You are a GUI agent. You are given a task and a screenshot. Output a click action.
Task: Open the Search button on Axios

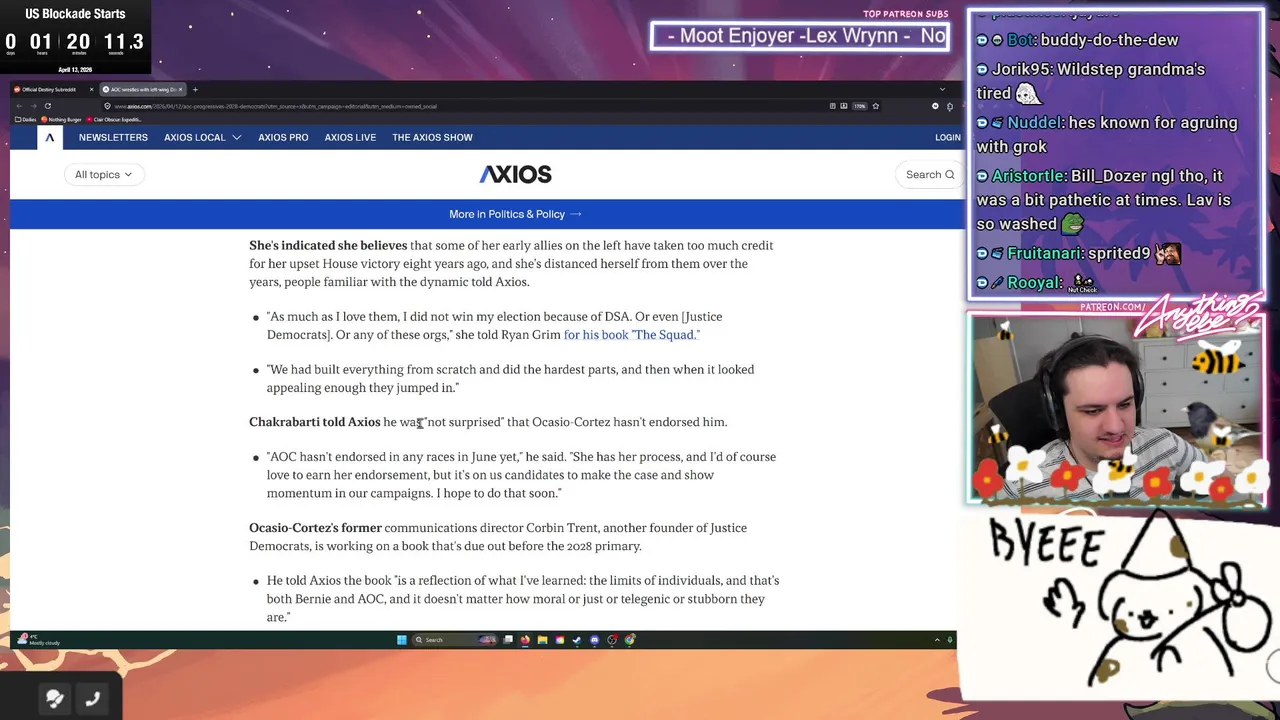point(930,174)
